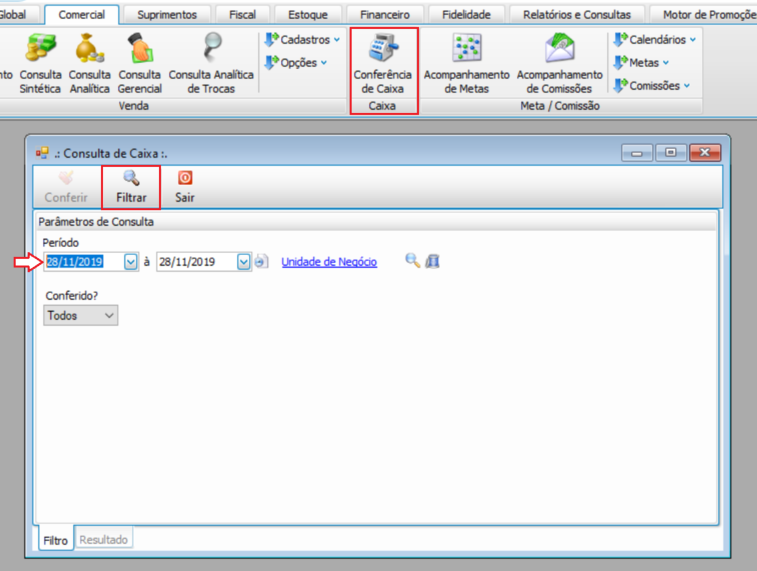Select the Resultado bottom tab
Viewport: 757px width, 571px height.
tap(104, 540)
